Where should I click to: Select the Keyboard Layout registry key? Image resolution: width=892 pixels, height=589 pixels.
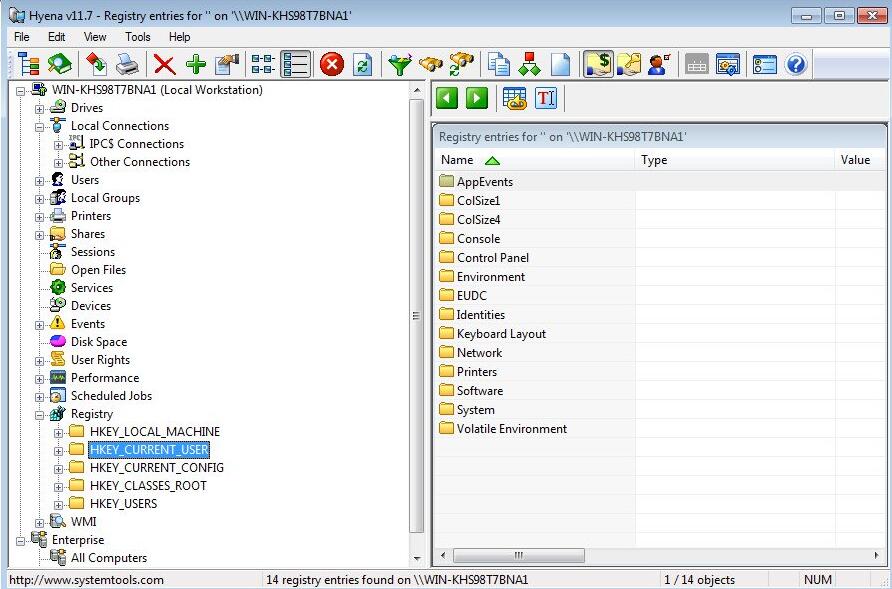501,334
